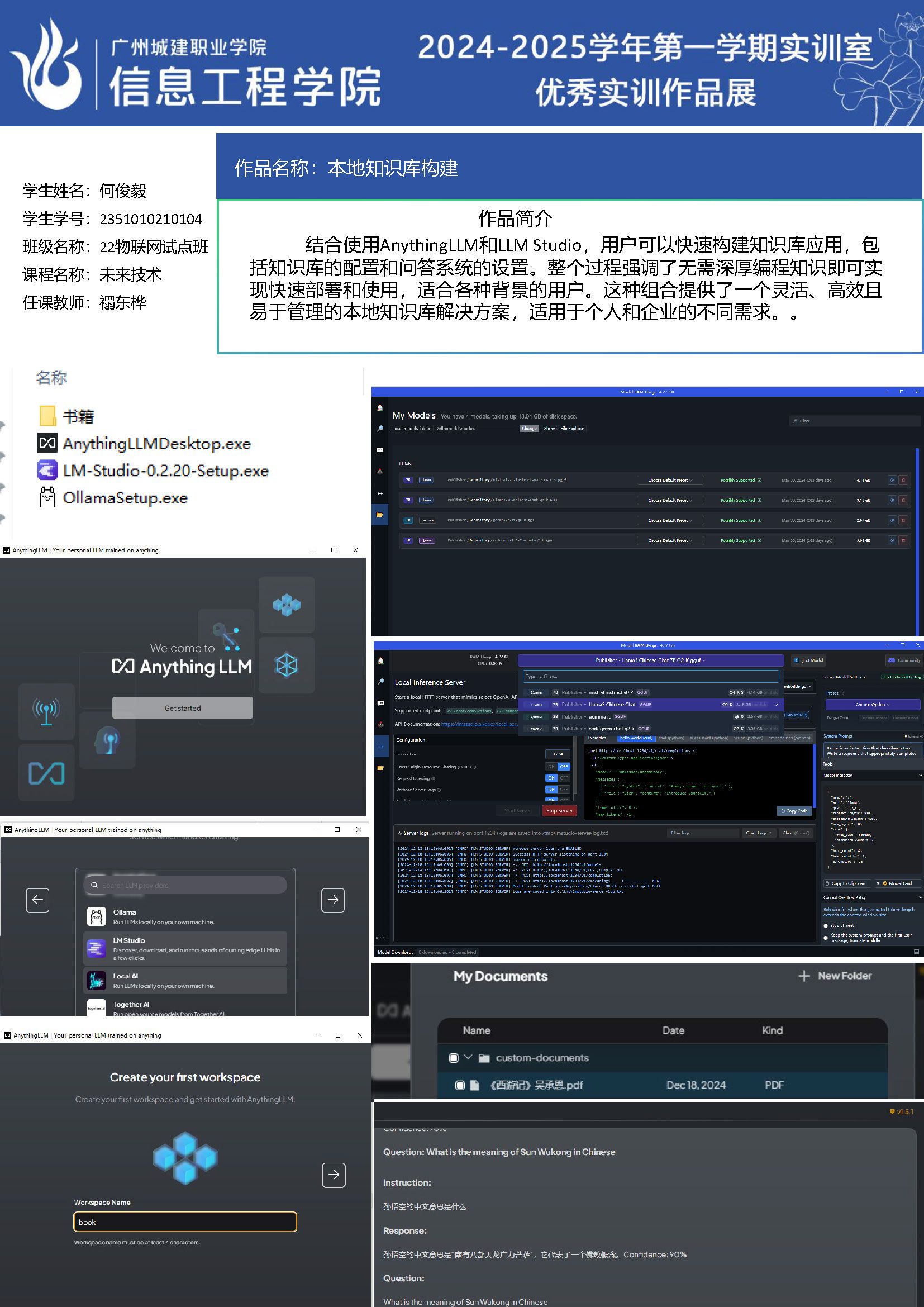Open the 书籍 folder icon
924x1307 pixels.
pyautogui.click(x=47, y=416)
